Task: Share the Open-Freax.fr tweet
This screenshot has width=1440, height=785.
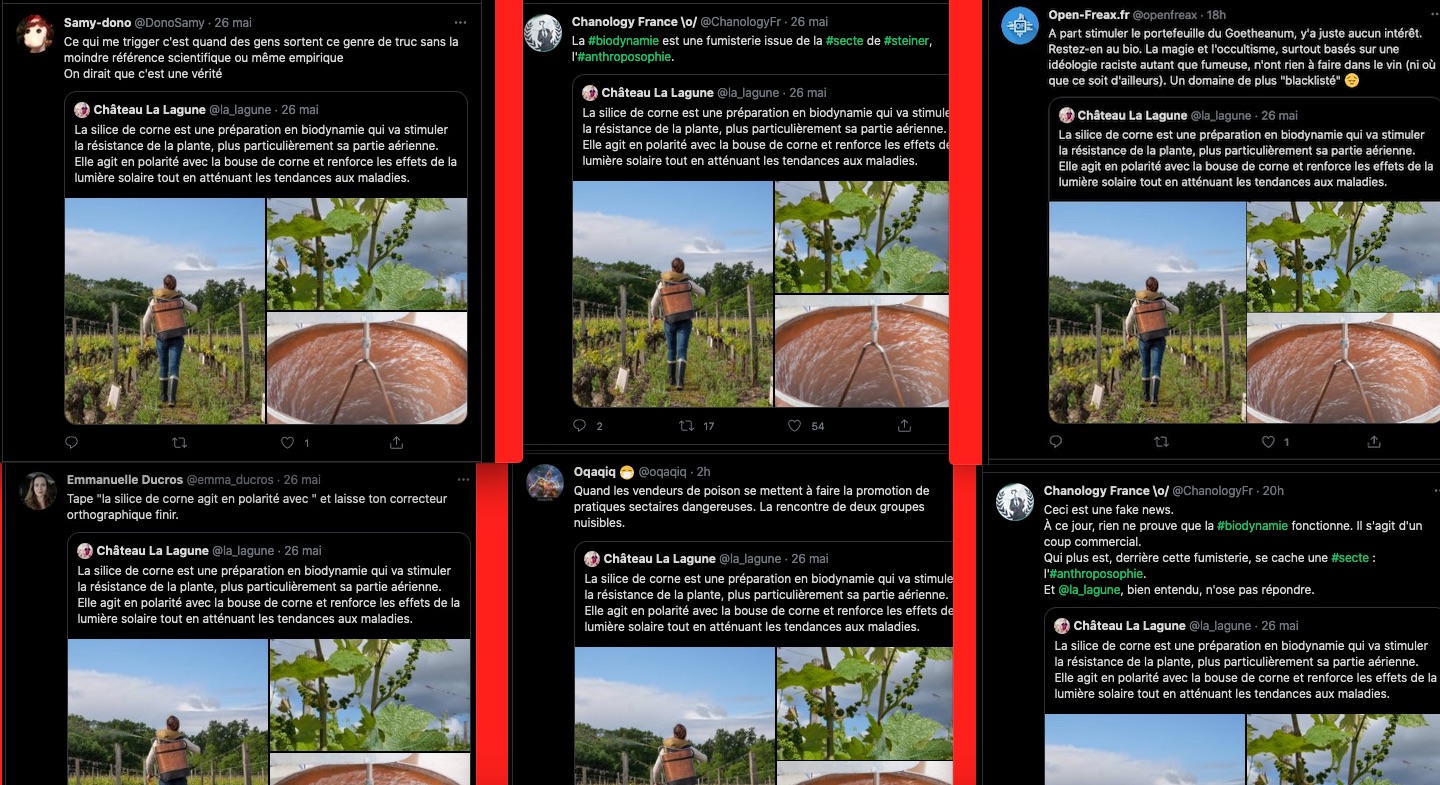Action: tap(1376, 441)
